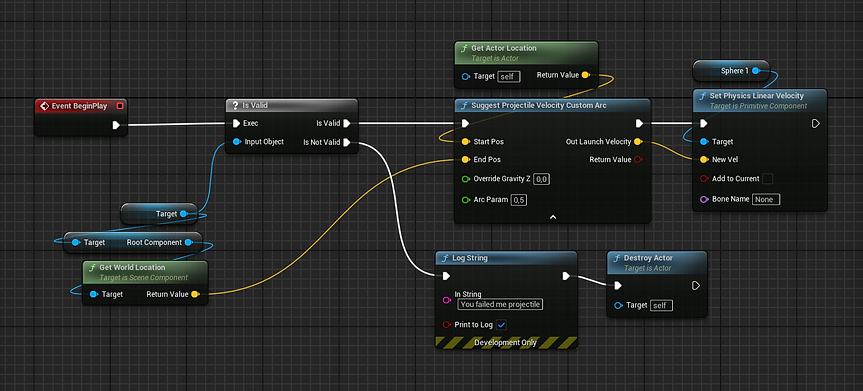Click Arc Param value field
The height and width of the screenshot is (391, 863).
pyautogui.click(x=518, y=200)
